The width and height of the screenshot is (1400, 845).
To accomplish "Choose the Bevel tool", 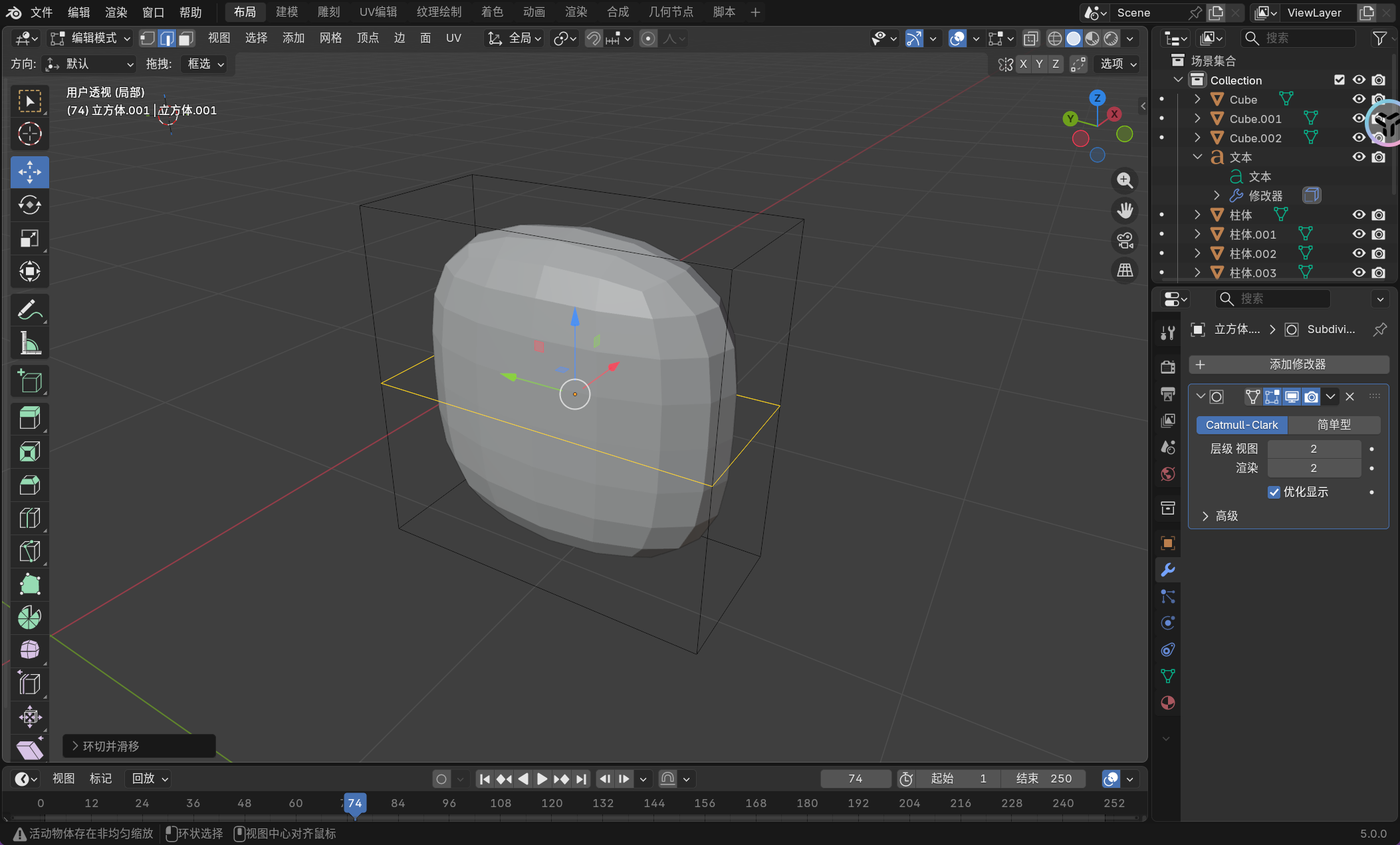I will (x=29, y=485).
